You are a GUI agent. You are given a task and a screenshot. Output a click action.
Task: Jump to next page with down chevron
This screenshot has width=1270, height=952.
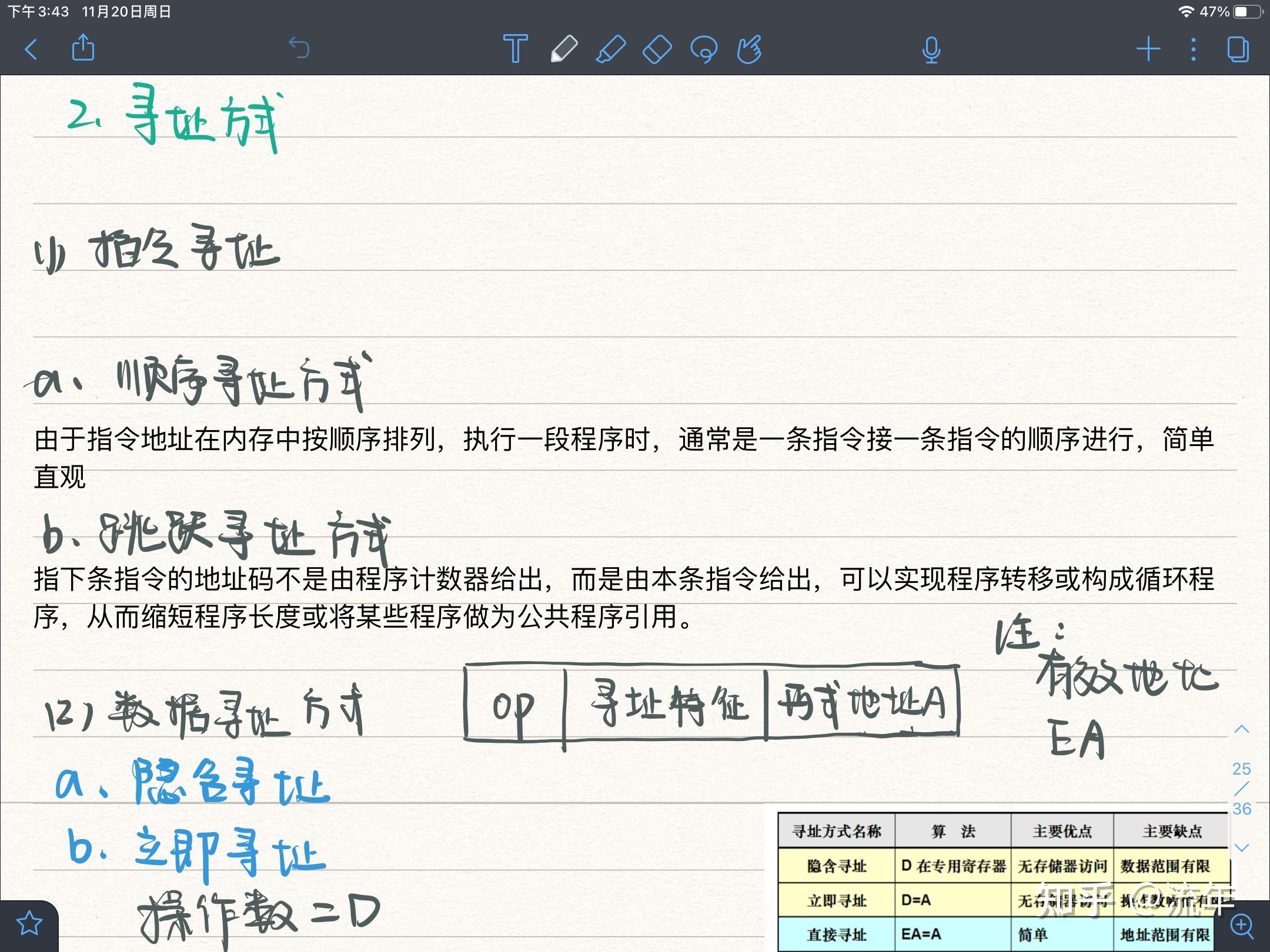pyautogui.click(x=1241, y=847)
